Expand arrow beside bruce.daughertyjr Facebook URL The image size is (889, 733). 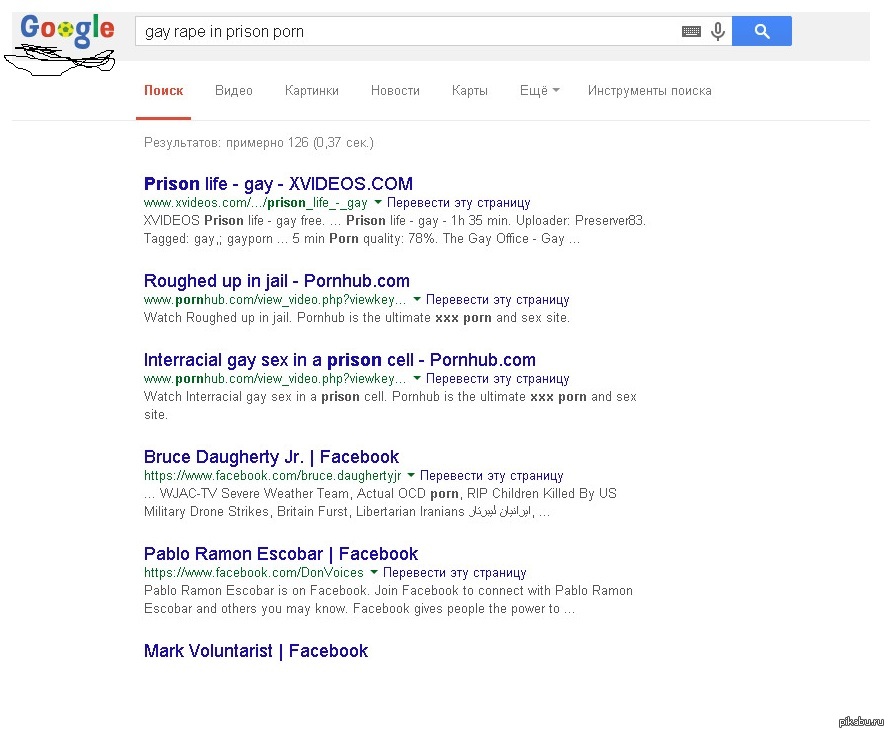click(411, 475)
